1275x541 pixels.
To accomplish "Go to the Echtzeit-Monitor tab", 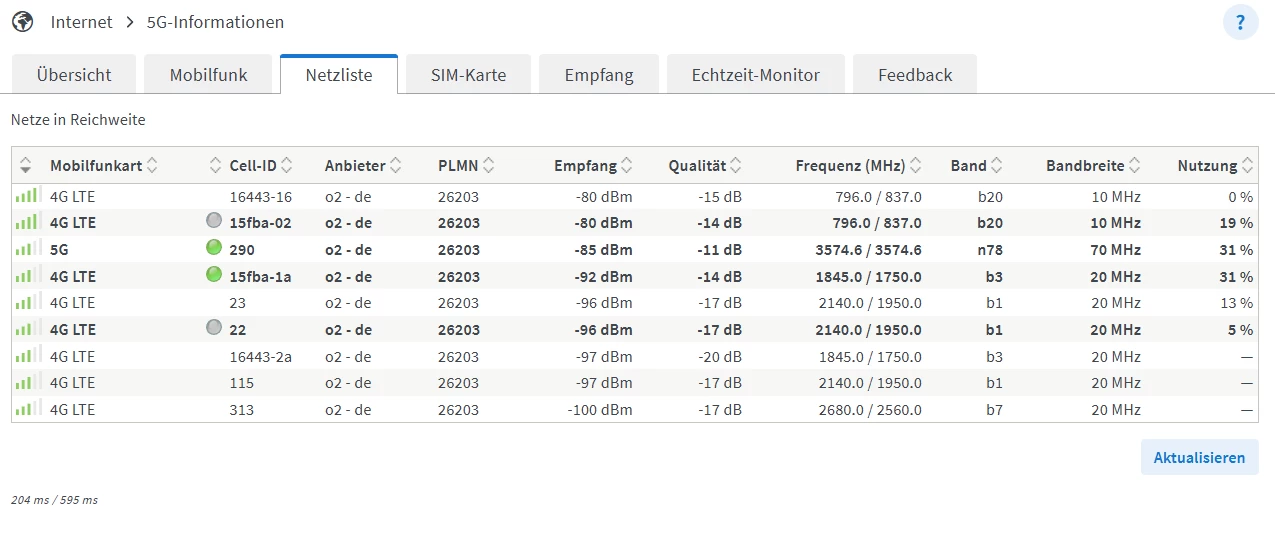I will tap(755, 75).
